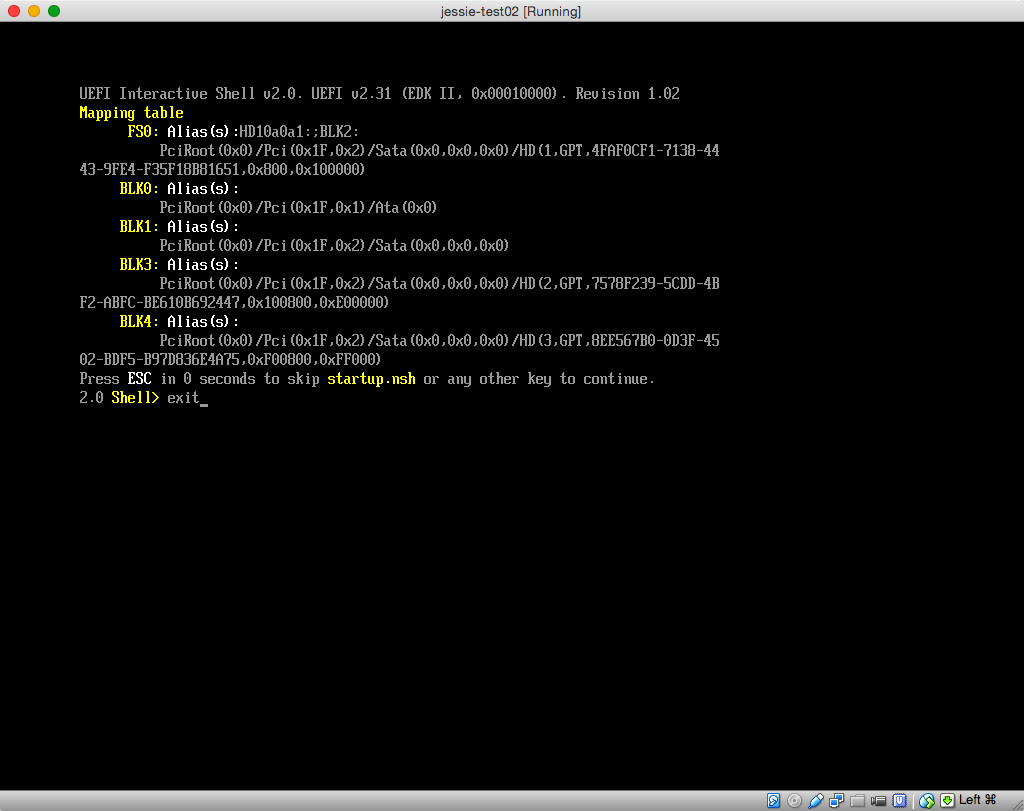
Task: Click the PciRoot path ending in Ata(0x0)
Action: click(298, 208)
